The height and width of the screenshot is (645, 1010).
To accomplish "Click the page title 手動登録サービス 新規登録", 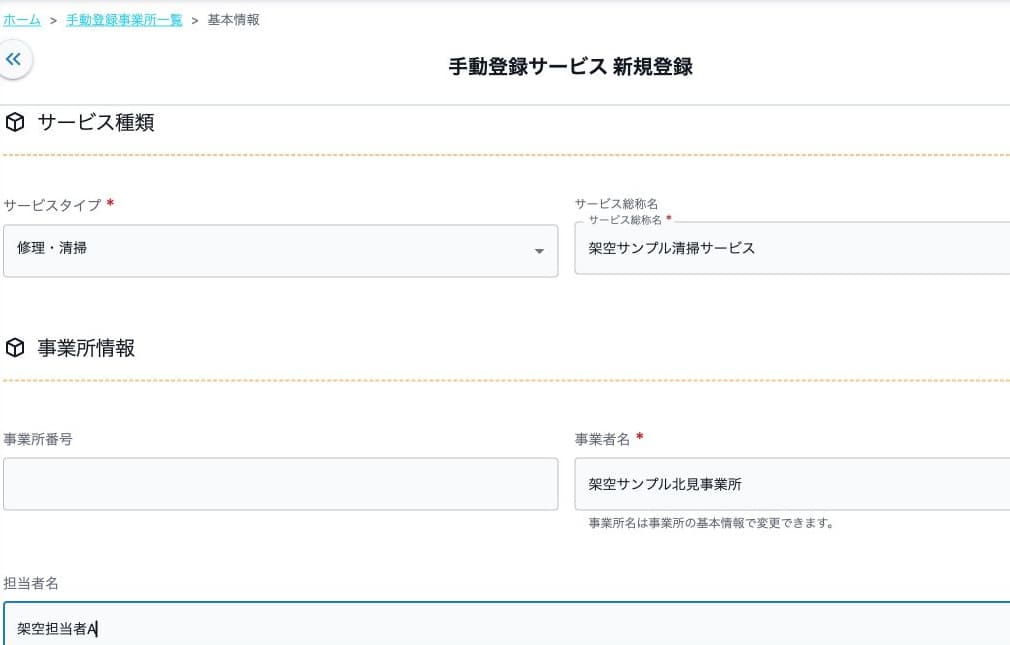I will point(571,66).
